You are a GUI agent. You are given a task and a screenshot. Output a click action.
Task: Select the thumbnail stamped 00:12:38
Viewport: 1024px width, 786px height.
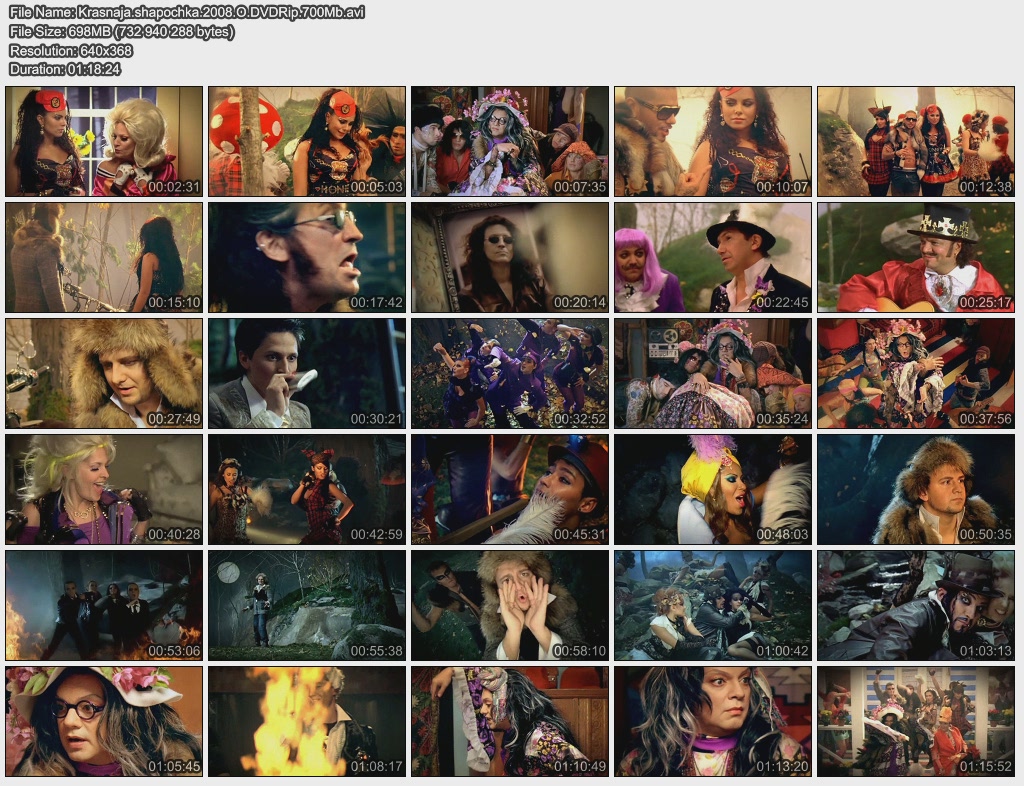point(916,142)
